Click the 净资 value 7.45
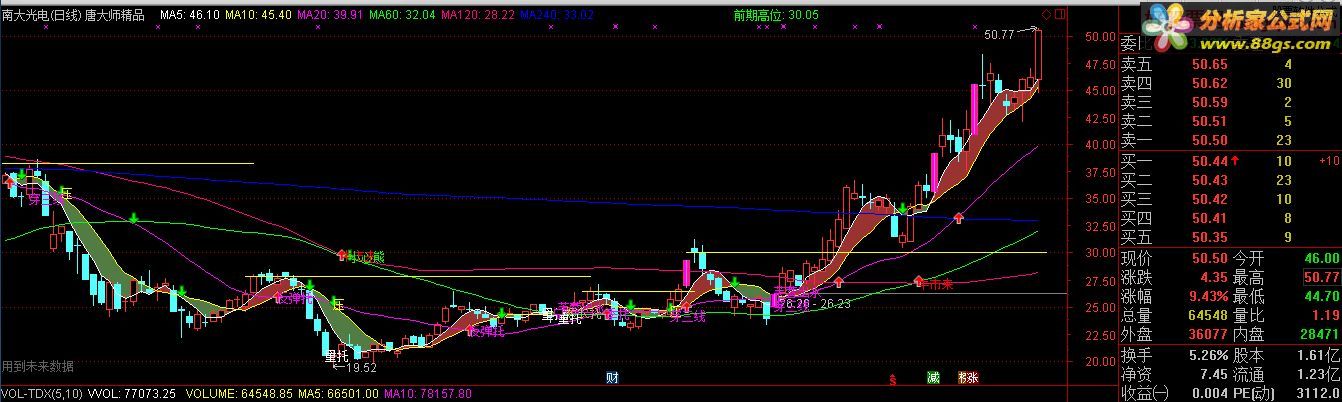The image size is (1342, 402). (x=1213, y=372)
